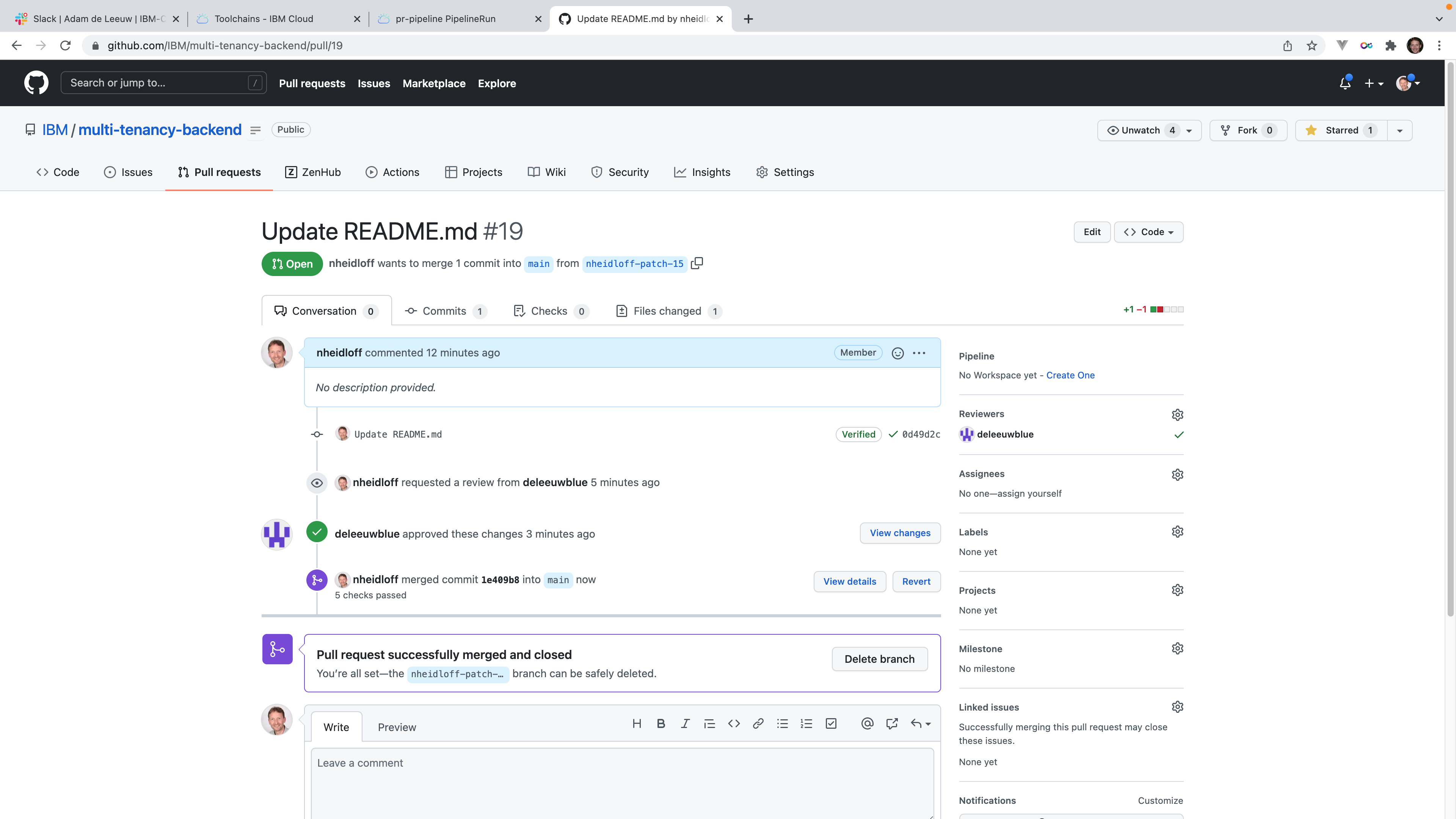Click the diff stat color blocks
The height and width of the screenshot is (819, 1456).
[1167, 309]
